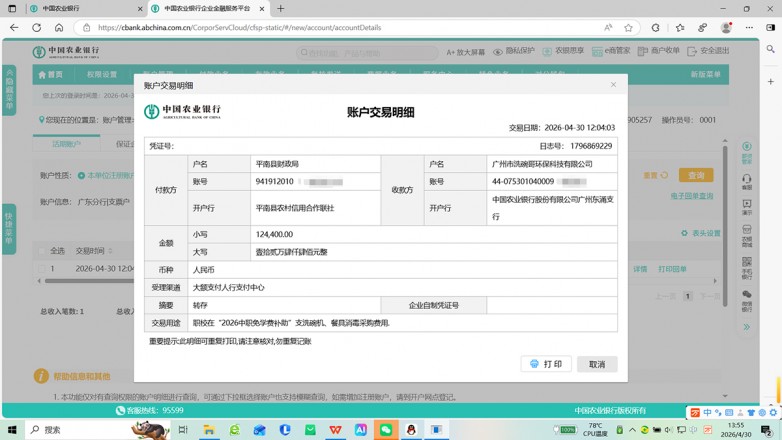Select the 活期账户 tab
Screen dimensions: 782x440
[66, 144]
